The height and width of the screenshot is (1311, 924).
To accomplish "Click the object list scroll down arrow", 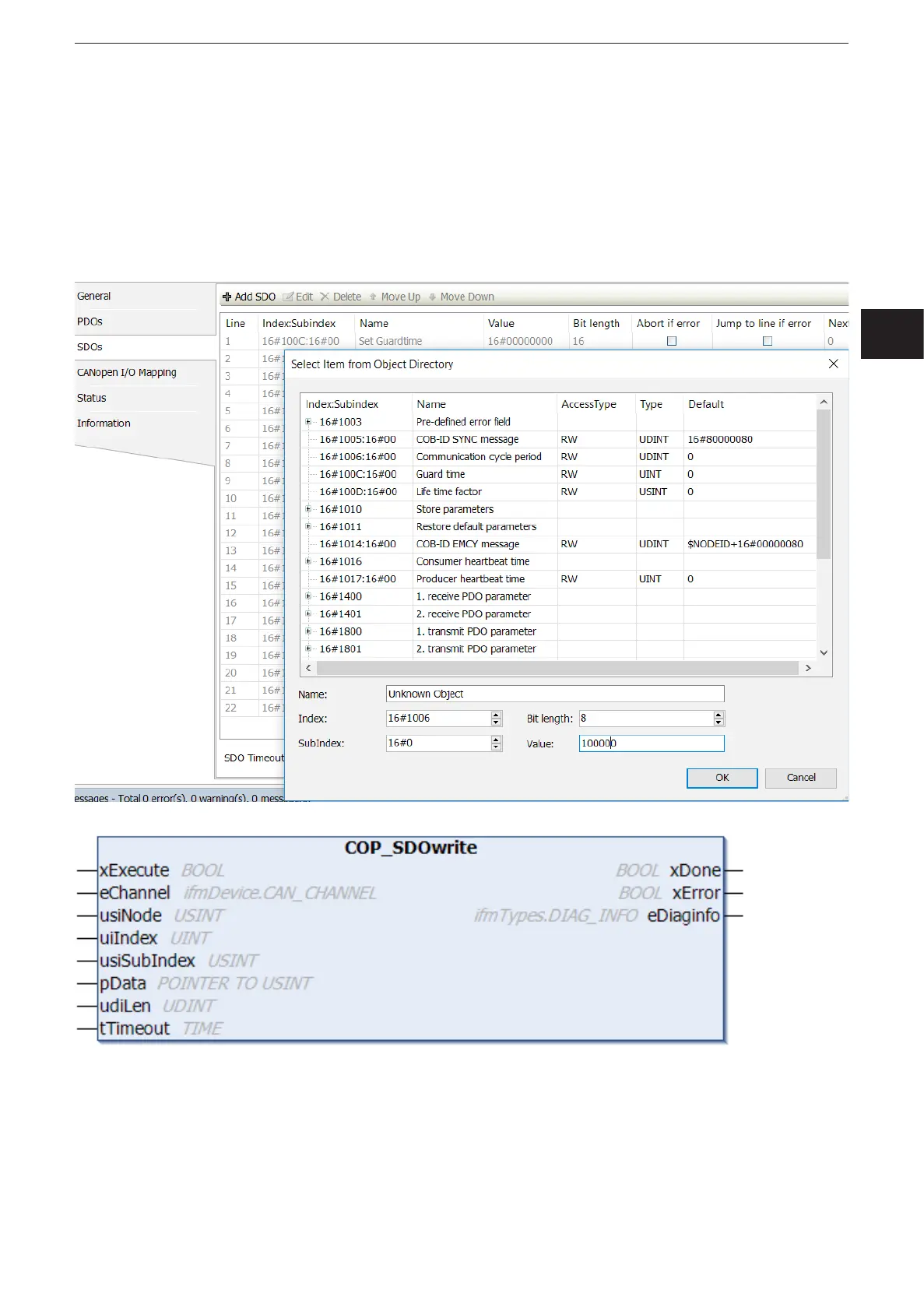I will coord(824,652).
